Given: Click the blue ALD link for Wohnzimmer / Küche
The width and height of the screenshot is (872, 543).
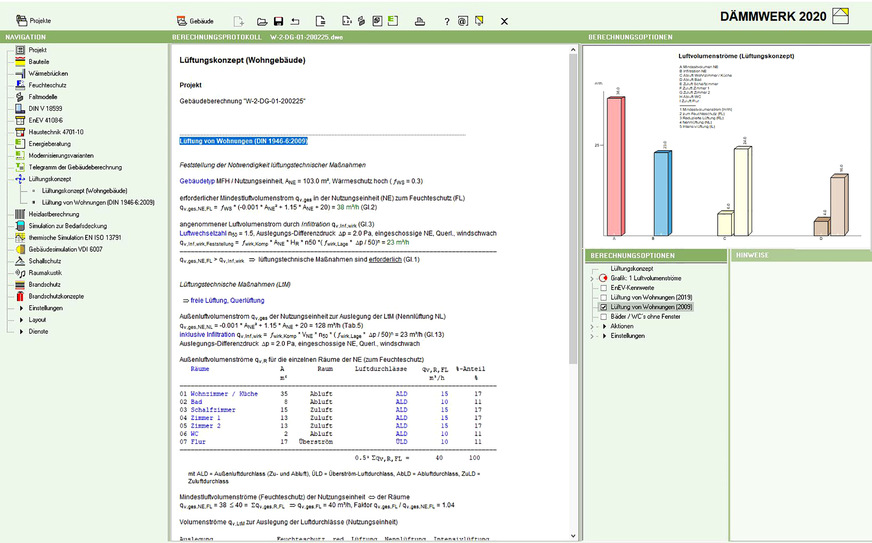Looking at the screenshot, I should (x=401, y=367).
